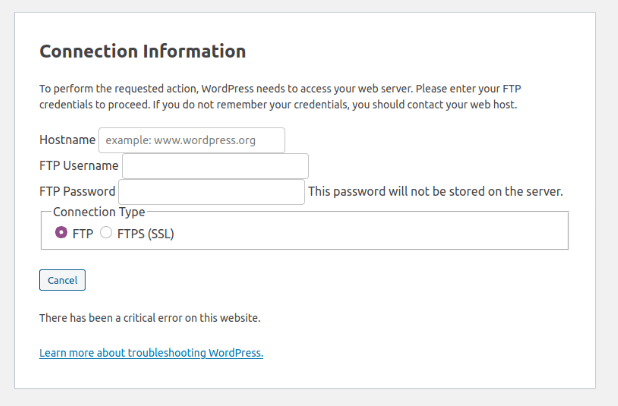This screenshot has height=406, width=618.
Task: Click the FTPS (SSL) label text
Action: coord(146,233)
